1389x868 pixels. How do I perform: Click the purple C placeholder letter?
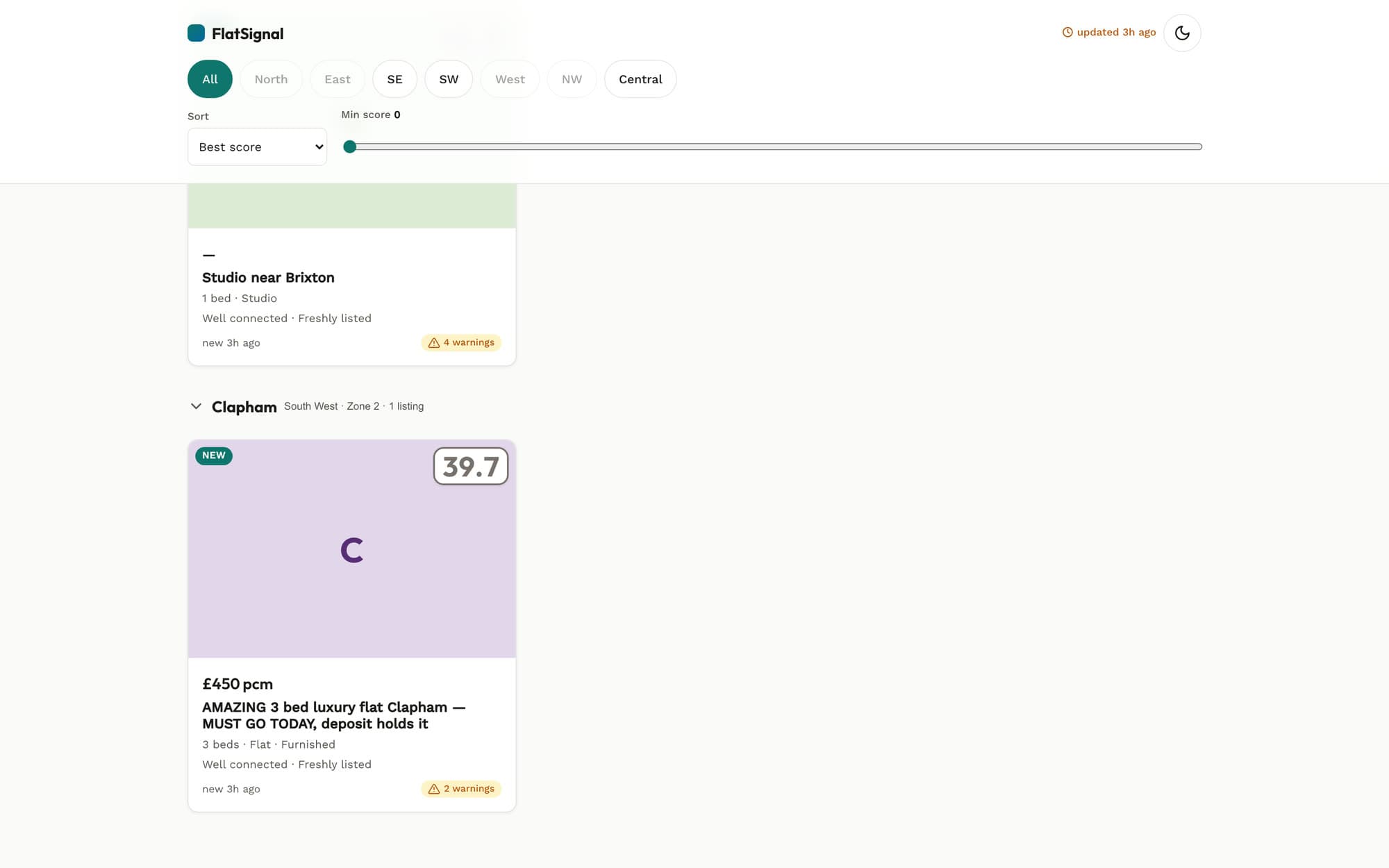(352, 550)
